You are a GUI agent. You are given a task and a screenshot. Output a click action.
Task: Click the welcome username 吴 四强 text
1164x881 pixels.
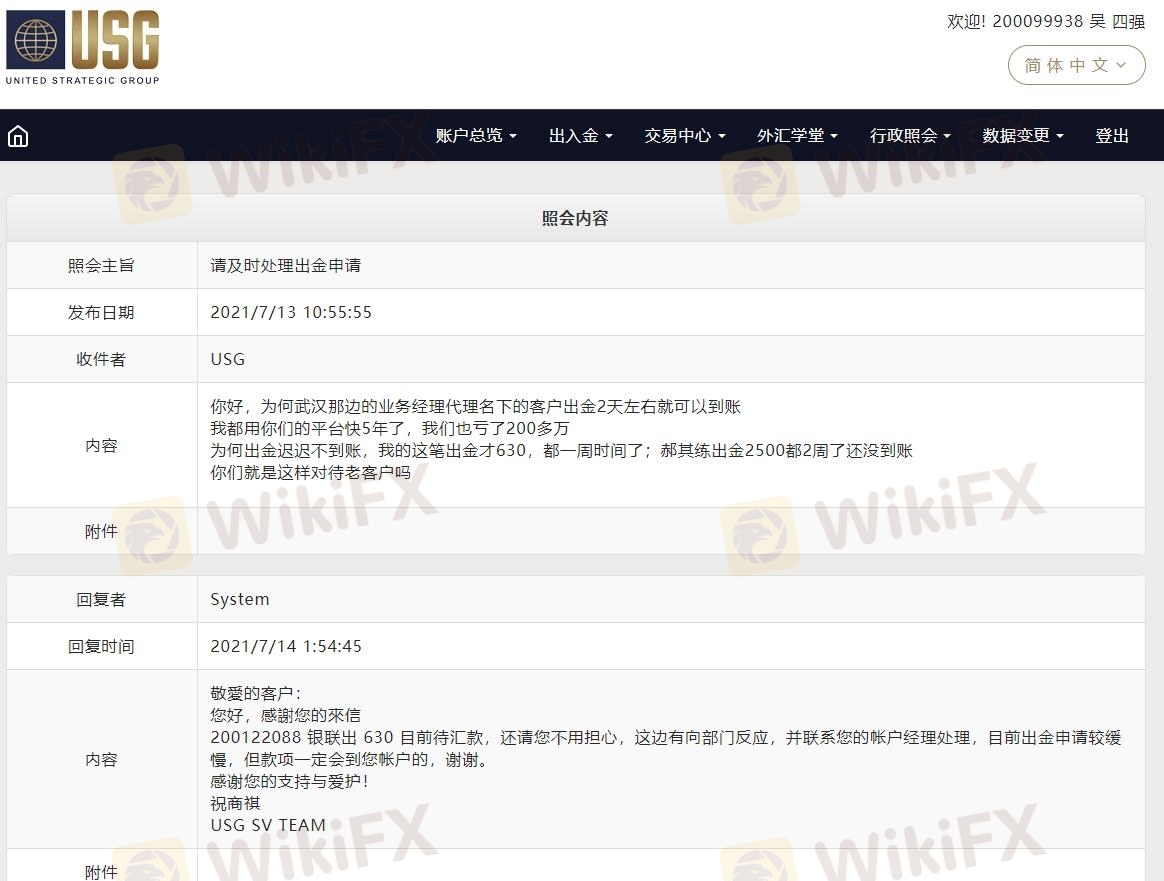click(1116, 21)
